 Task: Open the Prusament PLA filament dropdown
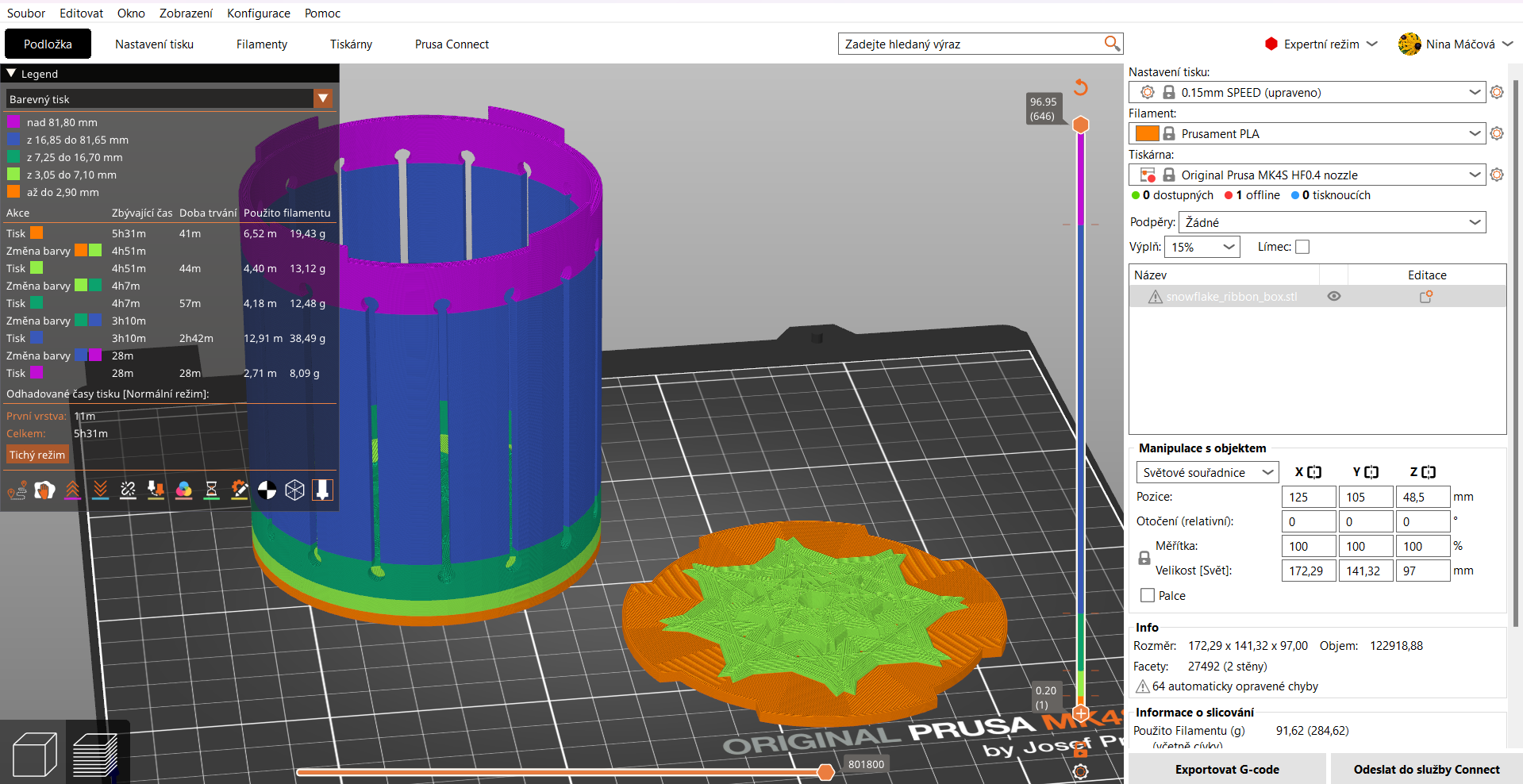click(1307, 133)
